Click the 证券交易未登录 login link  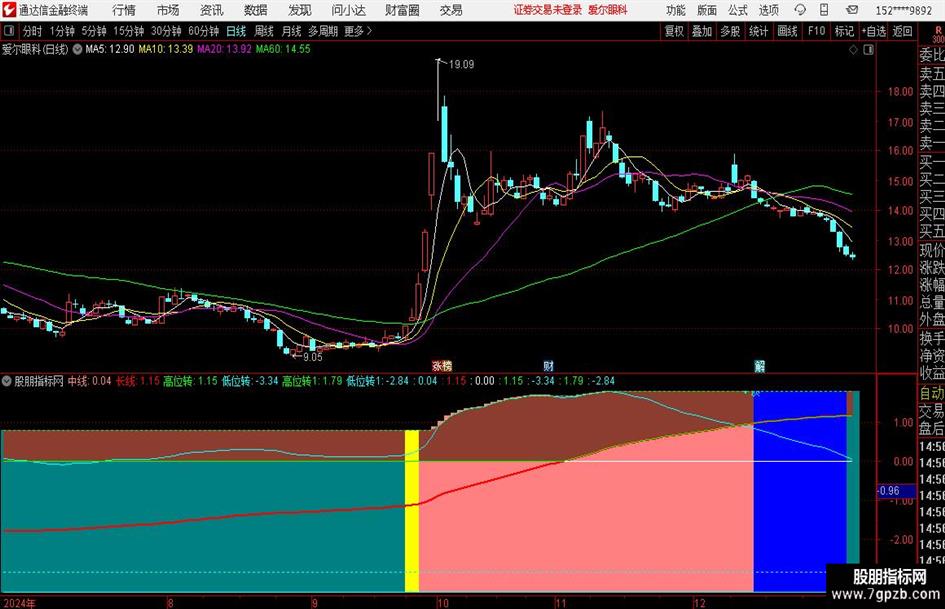click(548, 10)
